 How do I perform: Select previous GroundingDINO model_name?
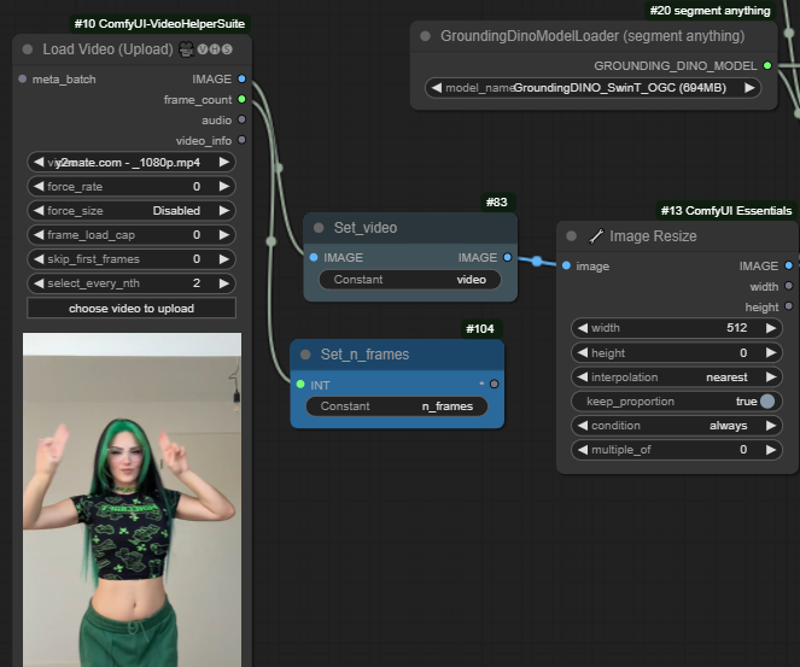[436, 88]
